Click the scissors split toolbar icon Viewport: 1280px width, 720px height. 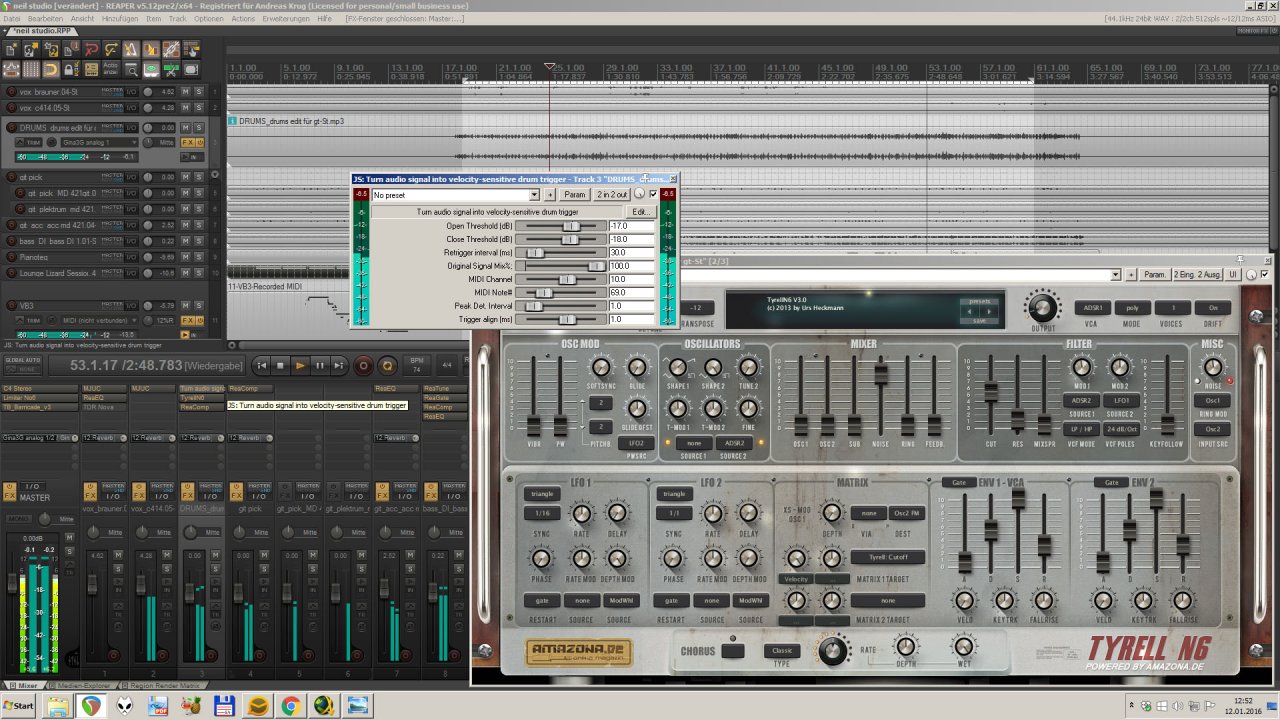(x=171, y=69)
